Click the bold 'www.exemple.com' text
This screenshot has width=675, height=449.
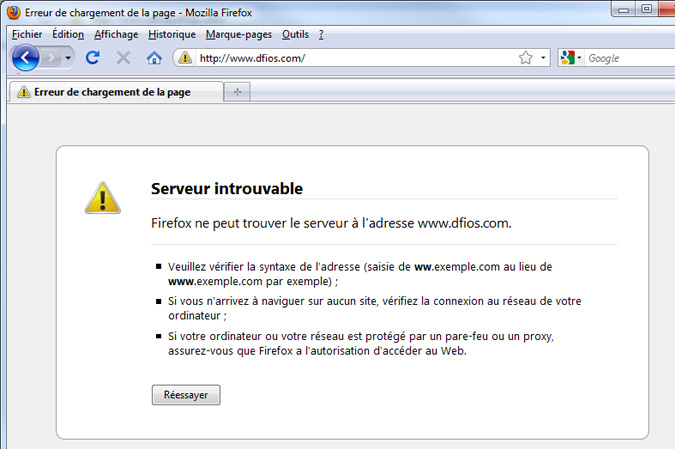[215, 282]
